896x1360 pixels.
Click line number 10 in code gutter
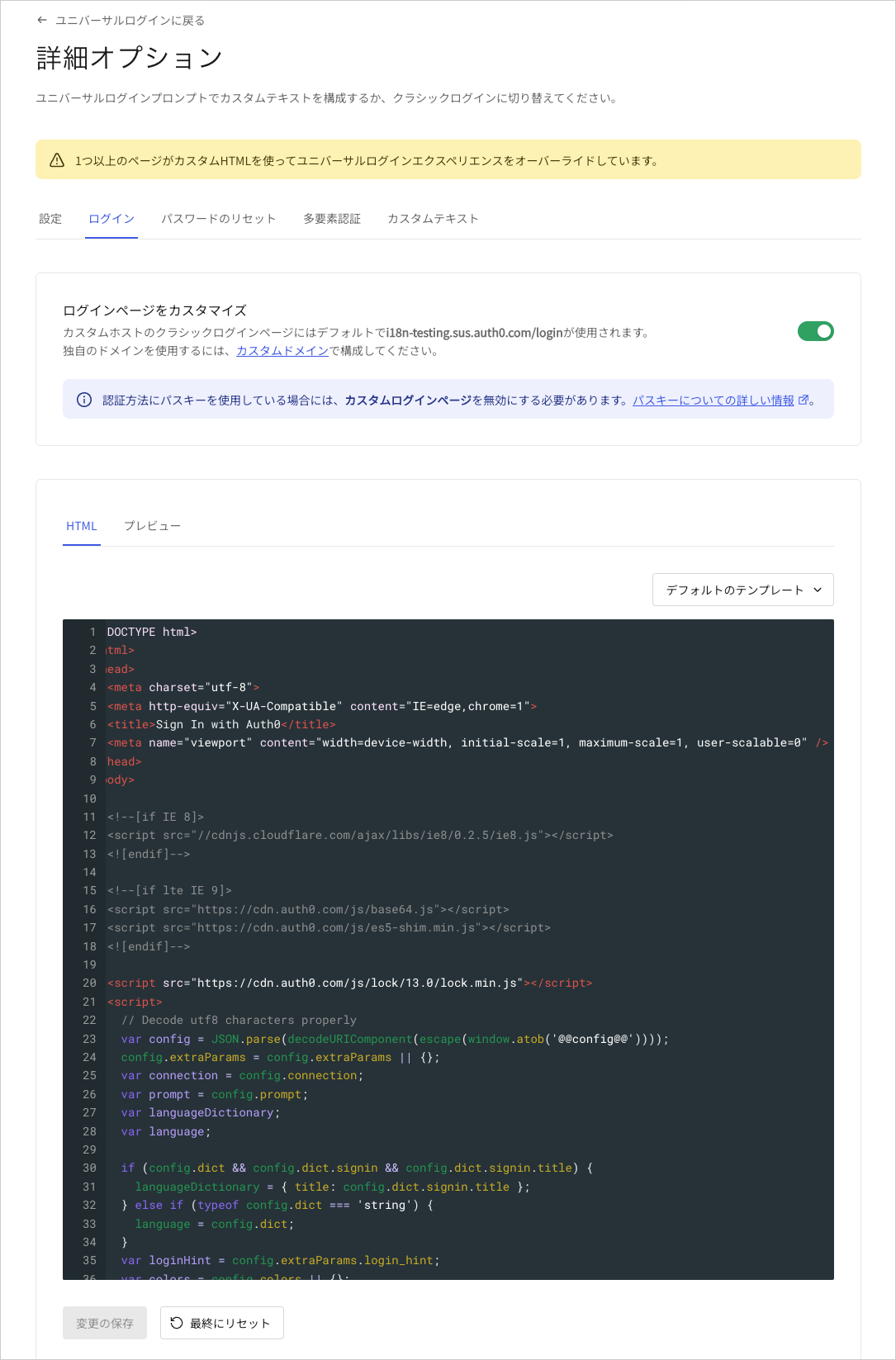click(89, 798)
